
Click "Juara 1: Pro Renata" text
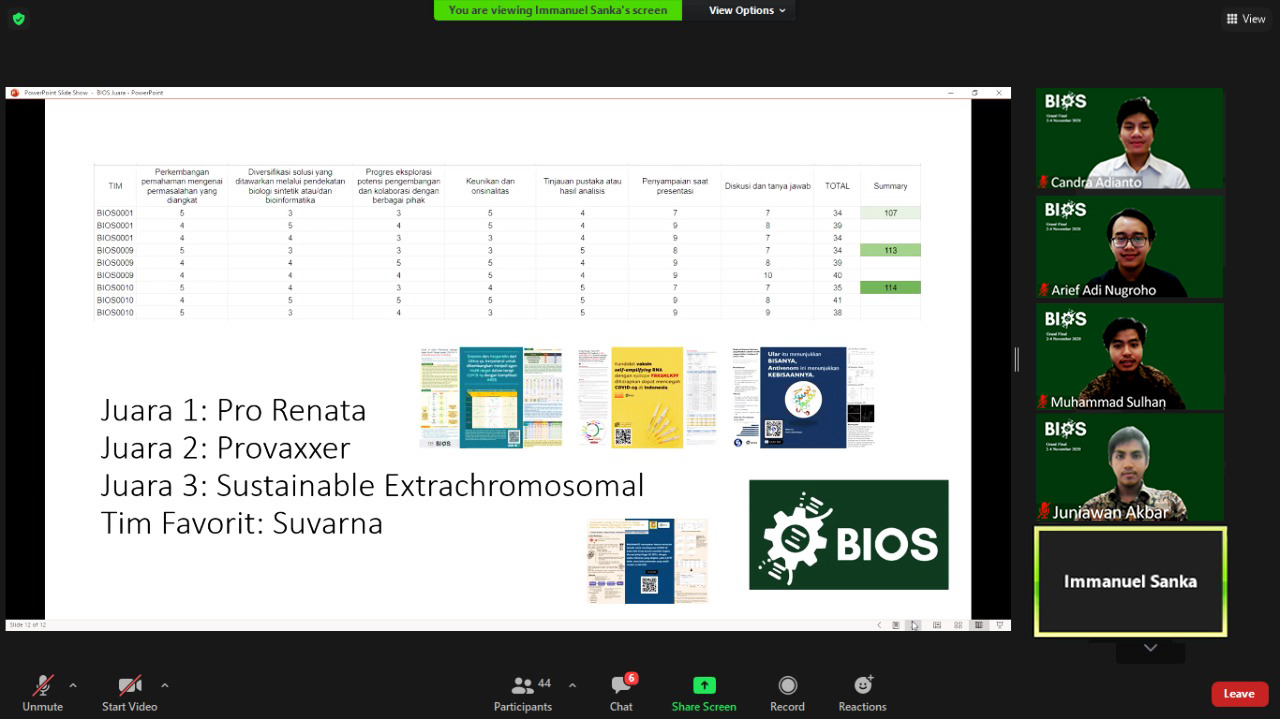233,410
